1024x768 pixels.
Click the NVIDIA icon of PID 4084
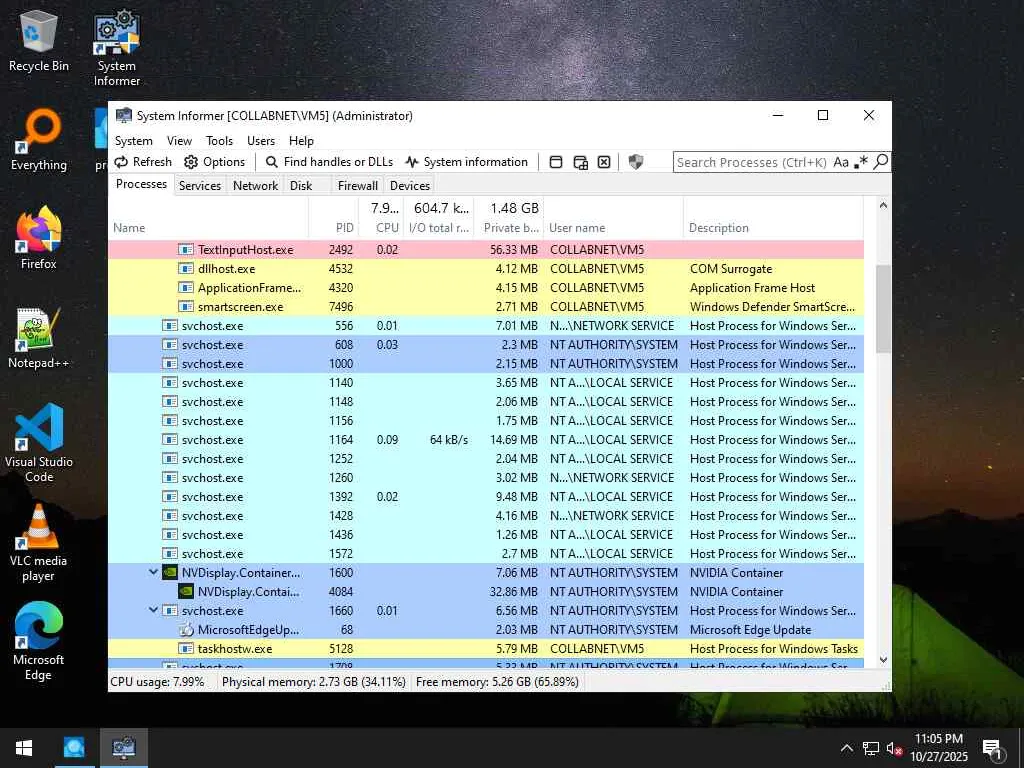click(x=186, y=591)
